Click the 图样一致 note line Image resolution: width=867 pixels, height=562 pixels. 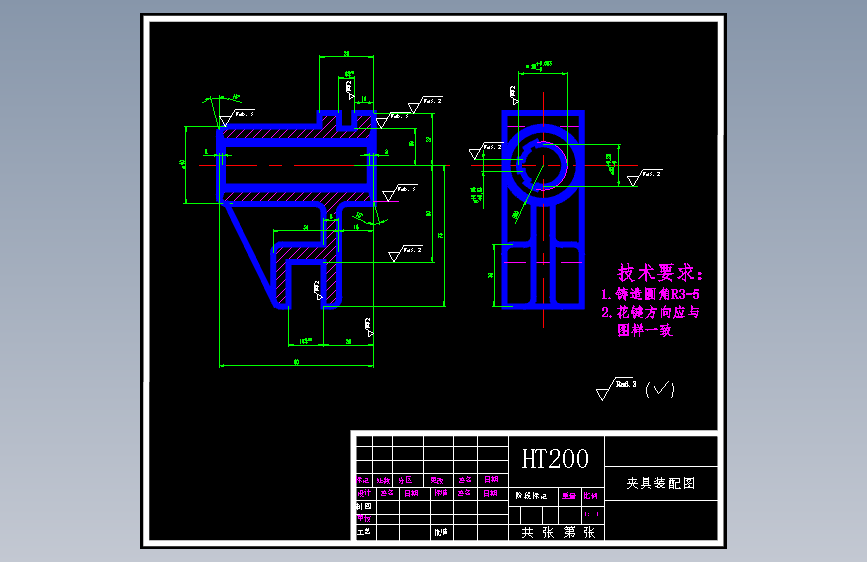[x=645, y=330]
